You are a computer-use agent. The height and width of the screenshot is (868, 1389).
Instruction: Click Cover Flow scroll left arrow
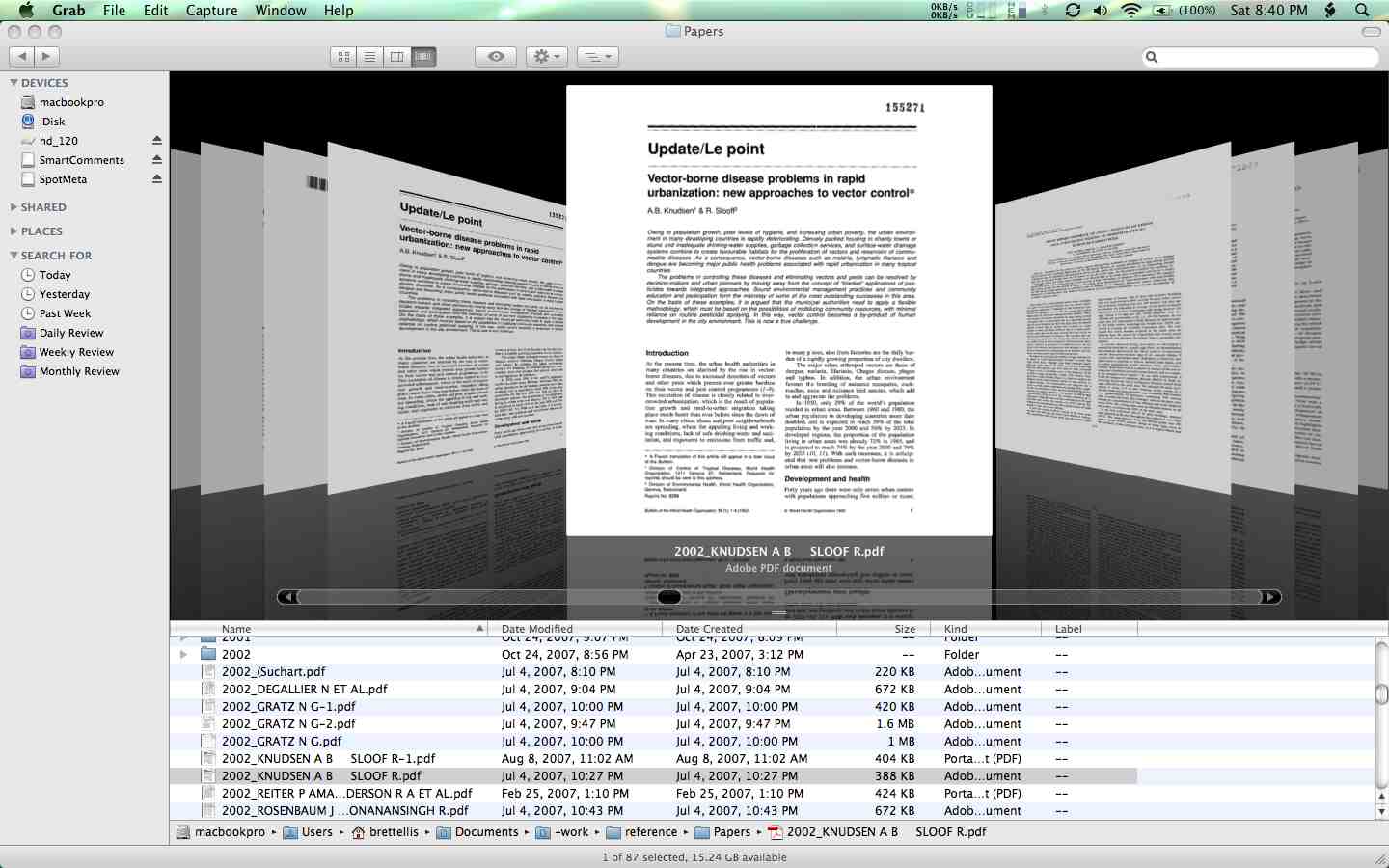tap(287, 597)
